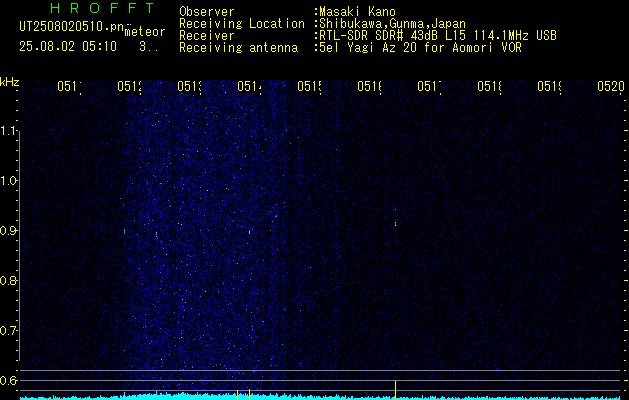Click the 1.1 kHz axis label

coord(9,130)
